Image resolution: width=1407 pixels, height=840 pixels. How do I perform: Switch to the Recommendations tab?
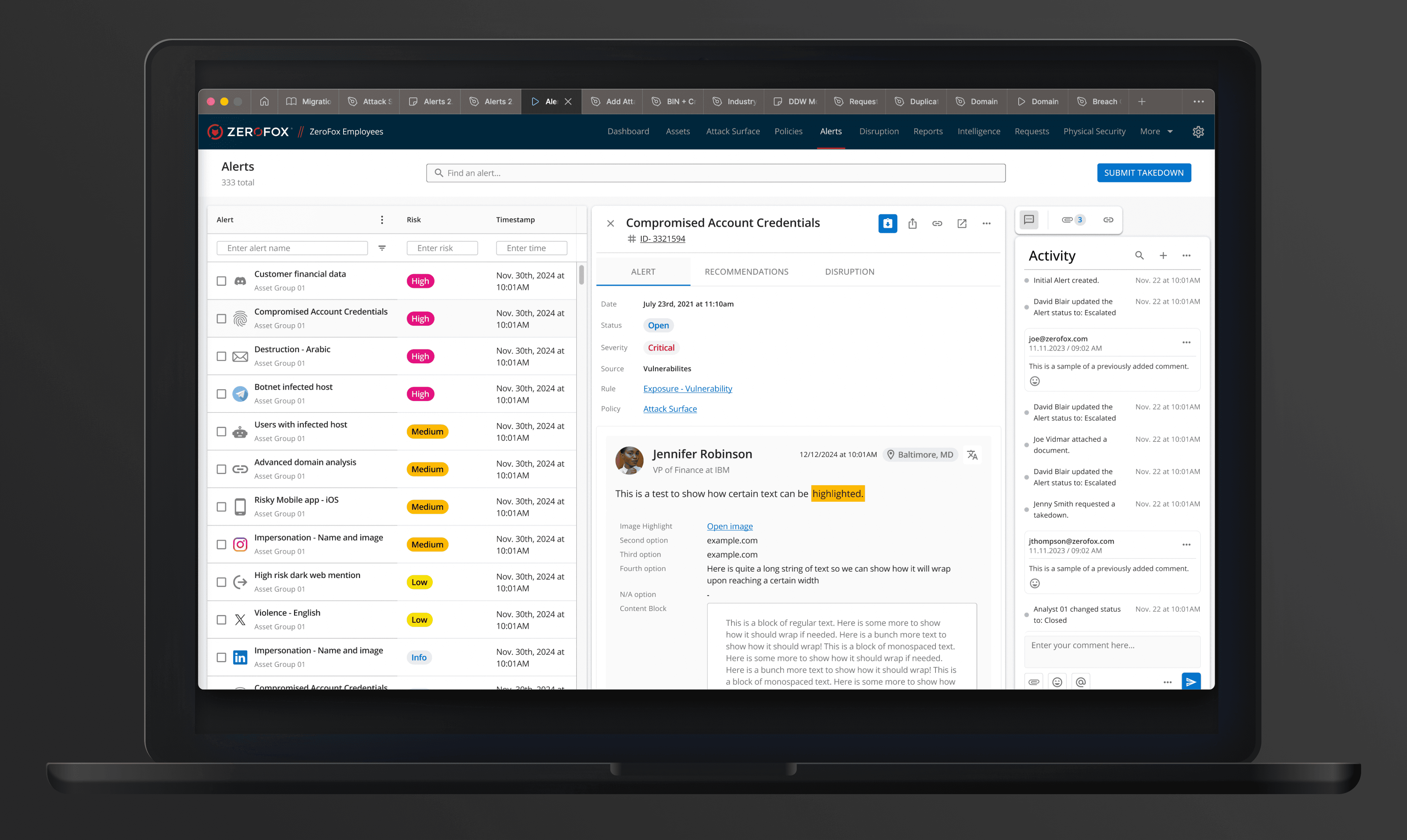point(746,272)
